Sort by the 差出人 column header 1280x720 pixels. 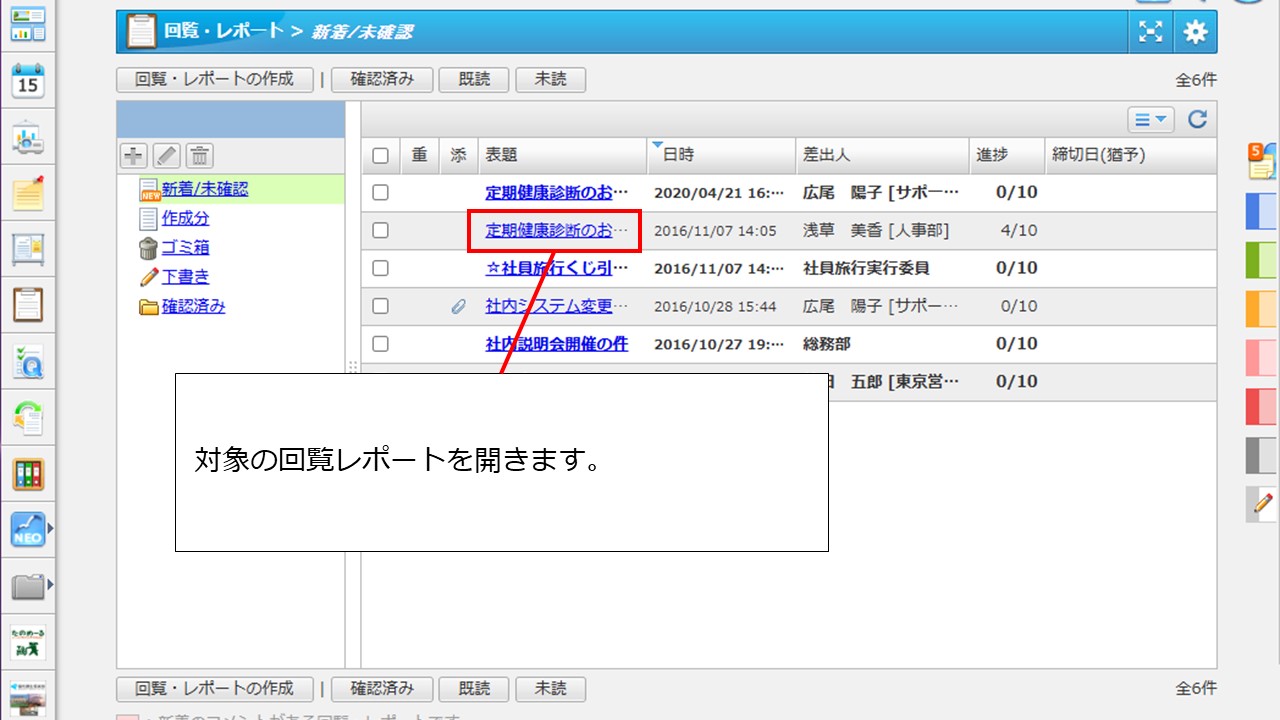coord(882,155)
